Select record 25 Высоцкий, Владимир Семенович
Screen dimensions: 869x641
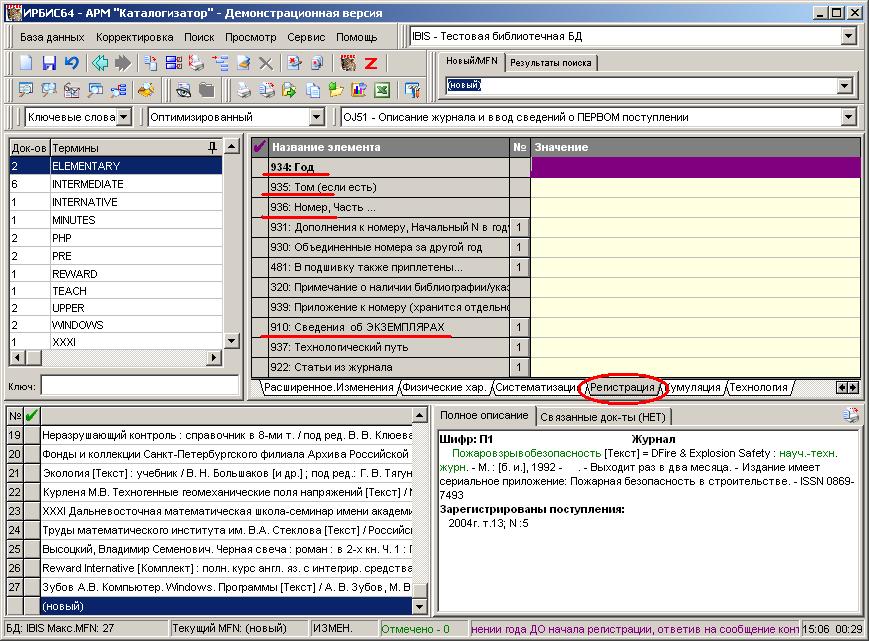click(x=209, y=549)
